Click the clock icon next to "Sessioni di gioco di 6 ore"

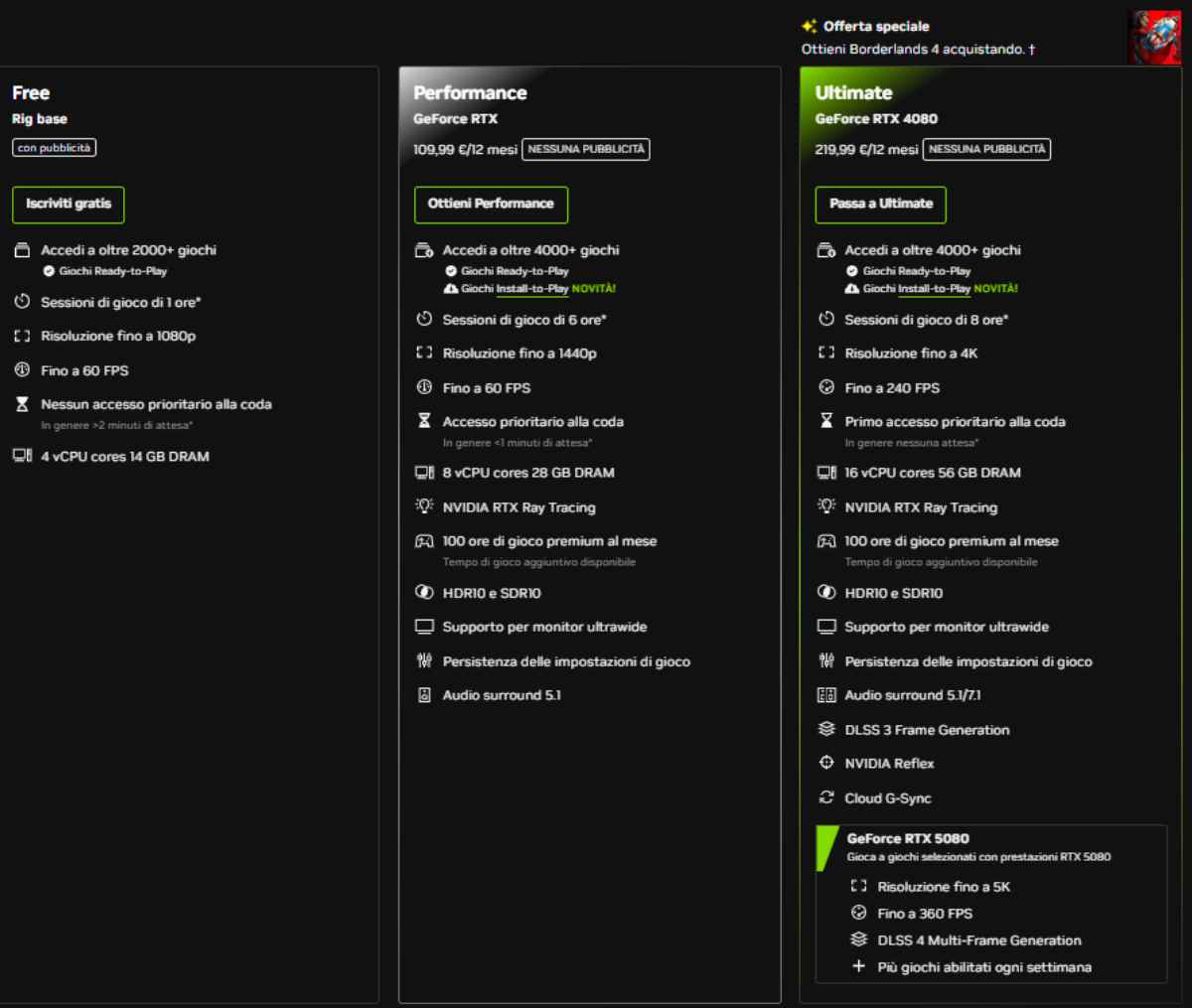[x=424, y=319]
